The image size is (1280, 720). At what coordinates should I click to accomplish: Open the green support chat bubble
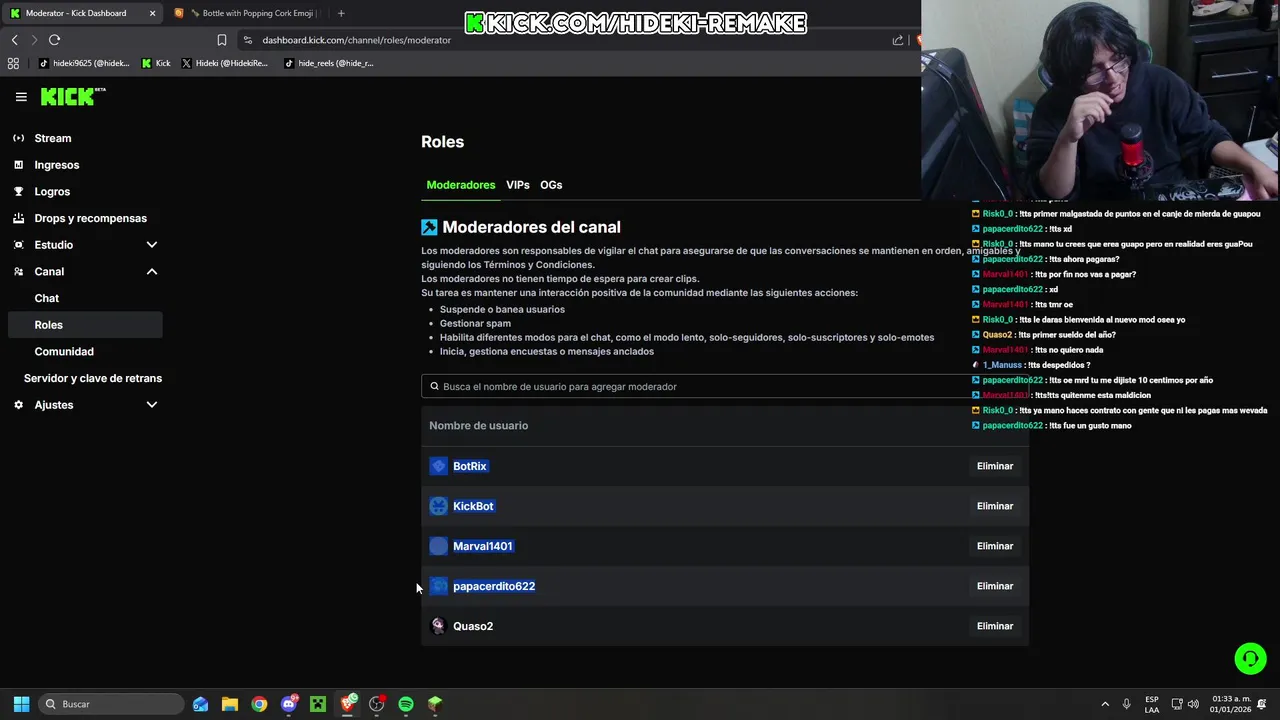tap(1250, 658)
